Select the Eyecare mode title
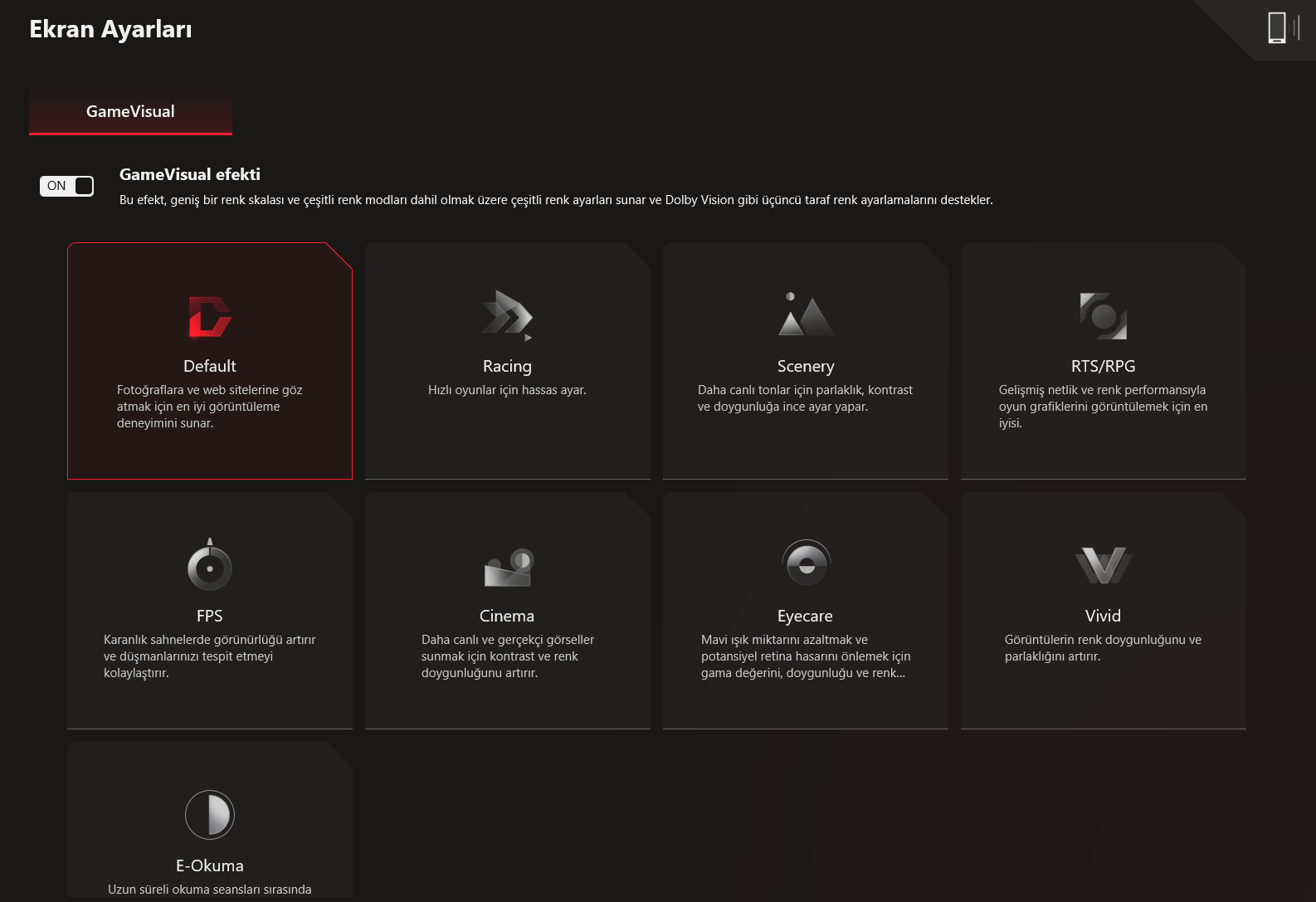This screenshot has height=902, width=1316. coord(805,616)
